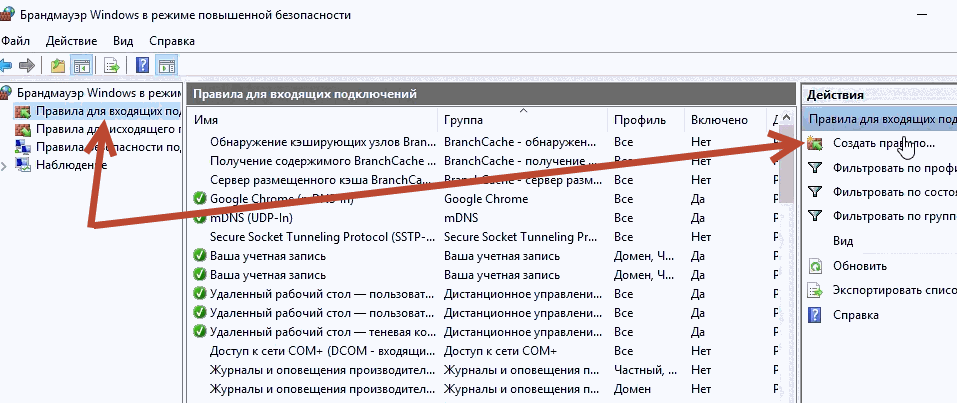This screenshot has height=403, width=957.
Task: Click the Справка help icon in Actions
Action: pyautogui.click(x=815, y=315)
